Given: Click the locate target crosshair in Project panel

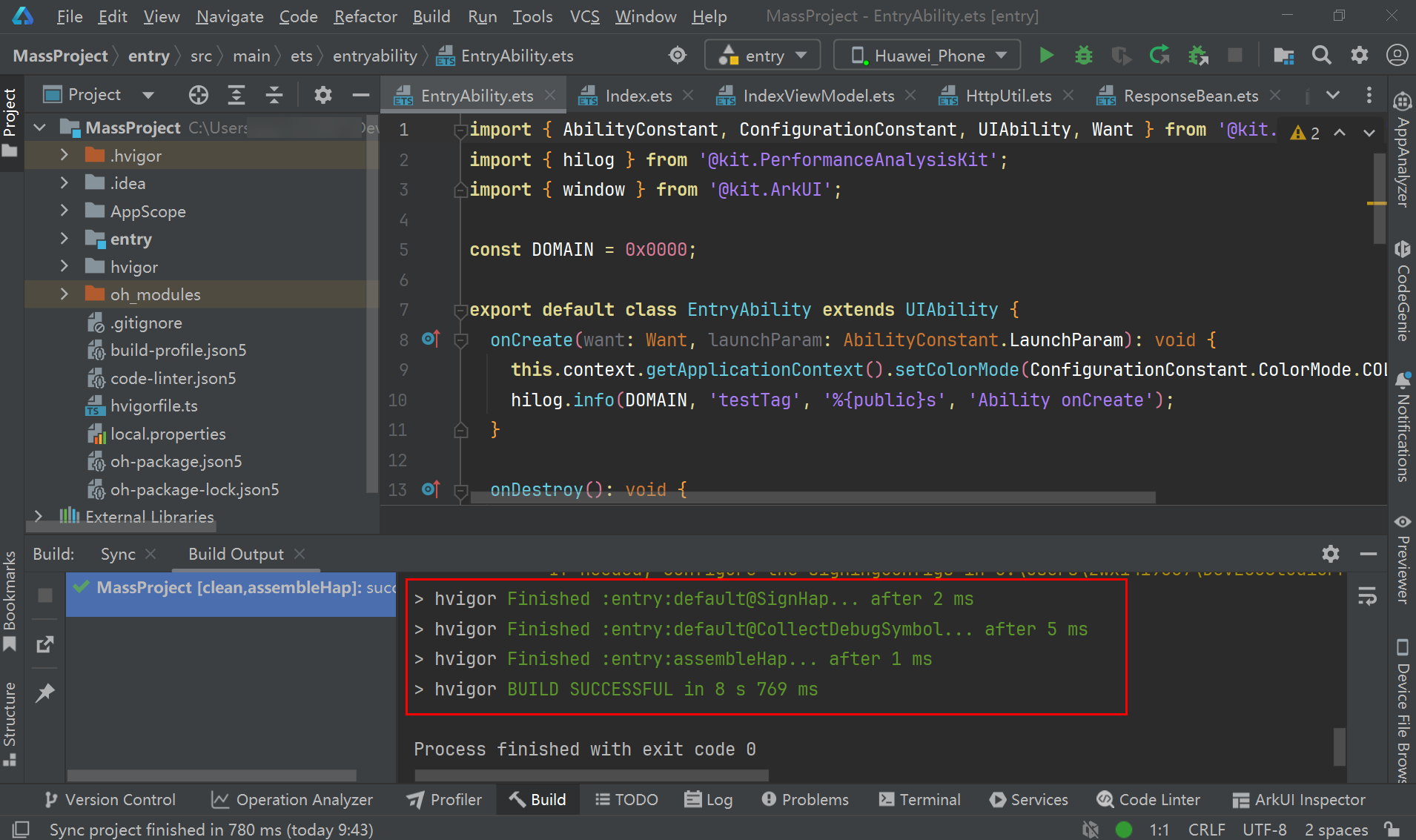Looking at the screenshot, I should [x=199, y=95].
